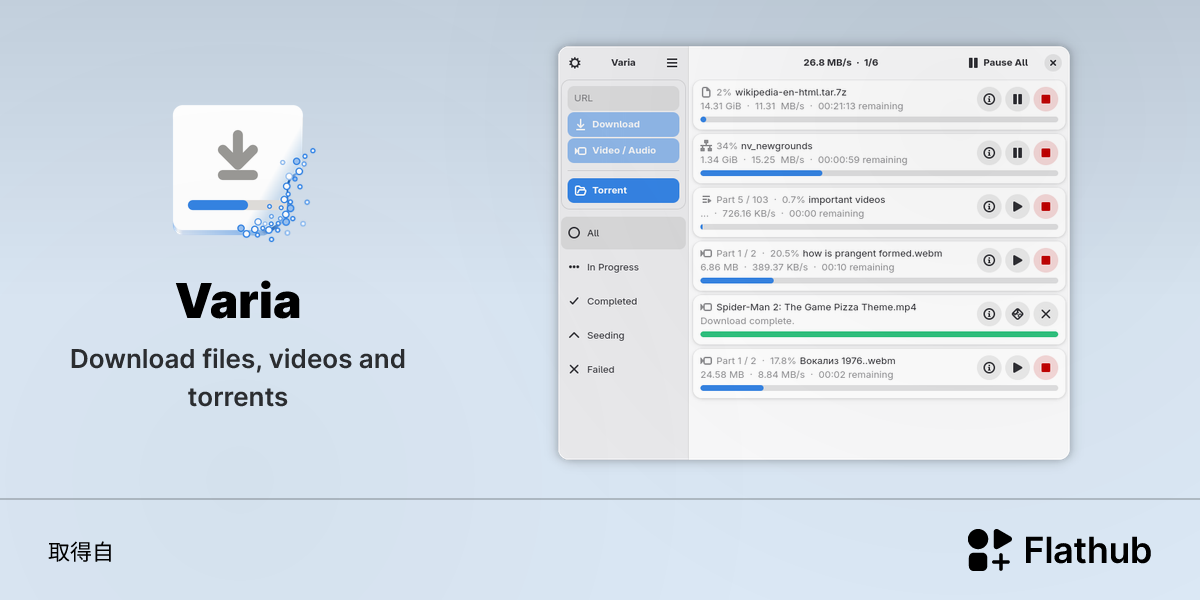Stop the nv_newgrounds torrent download
Screen dimensions: 1200x600
pyautogui.click(x=1045, y=153)
